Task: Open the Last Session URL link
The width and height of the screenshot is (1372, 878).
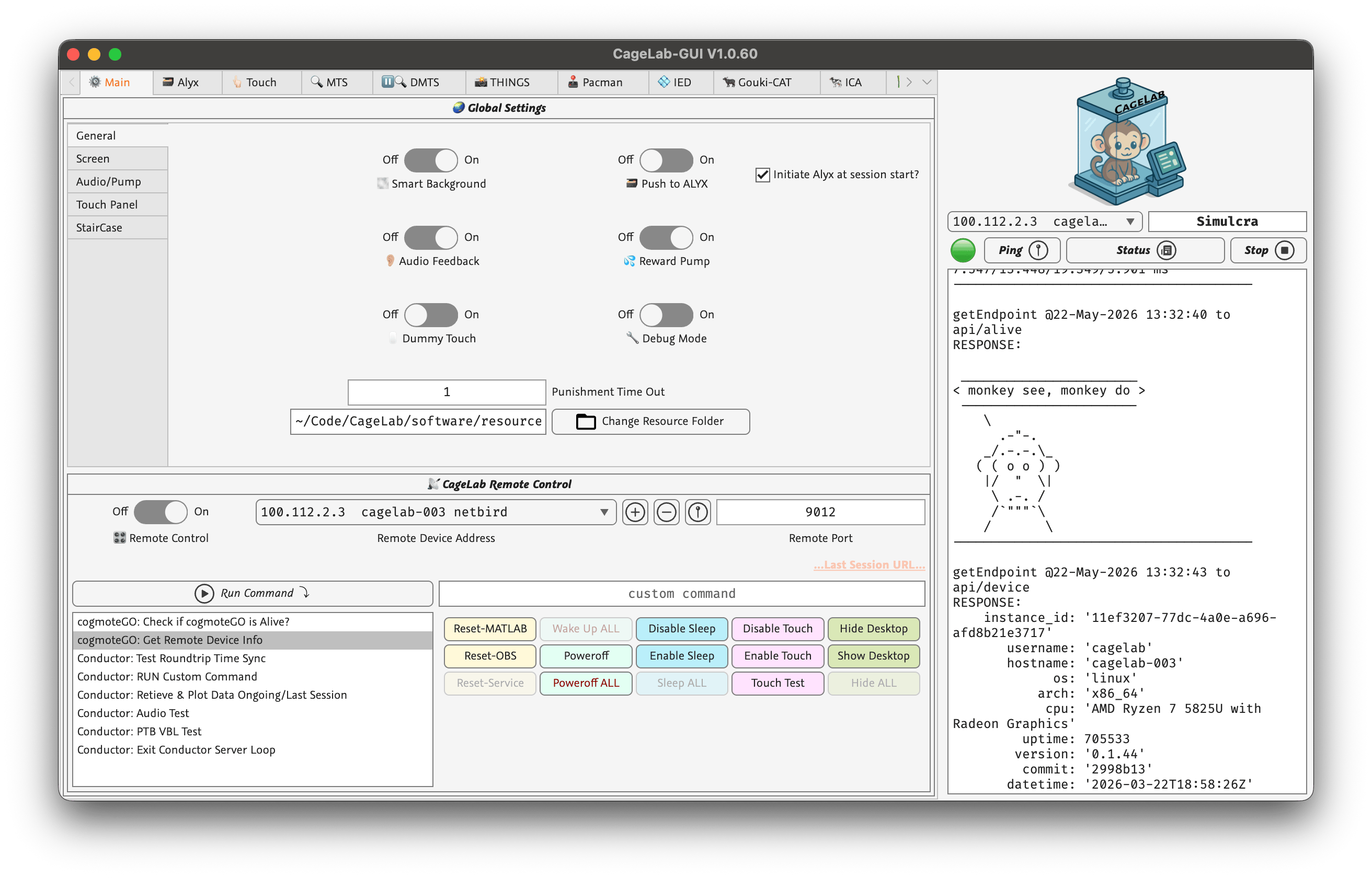Action: 869,564
